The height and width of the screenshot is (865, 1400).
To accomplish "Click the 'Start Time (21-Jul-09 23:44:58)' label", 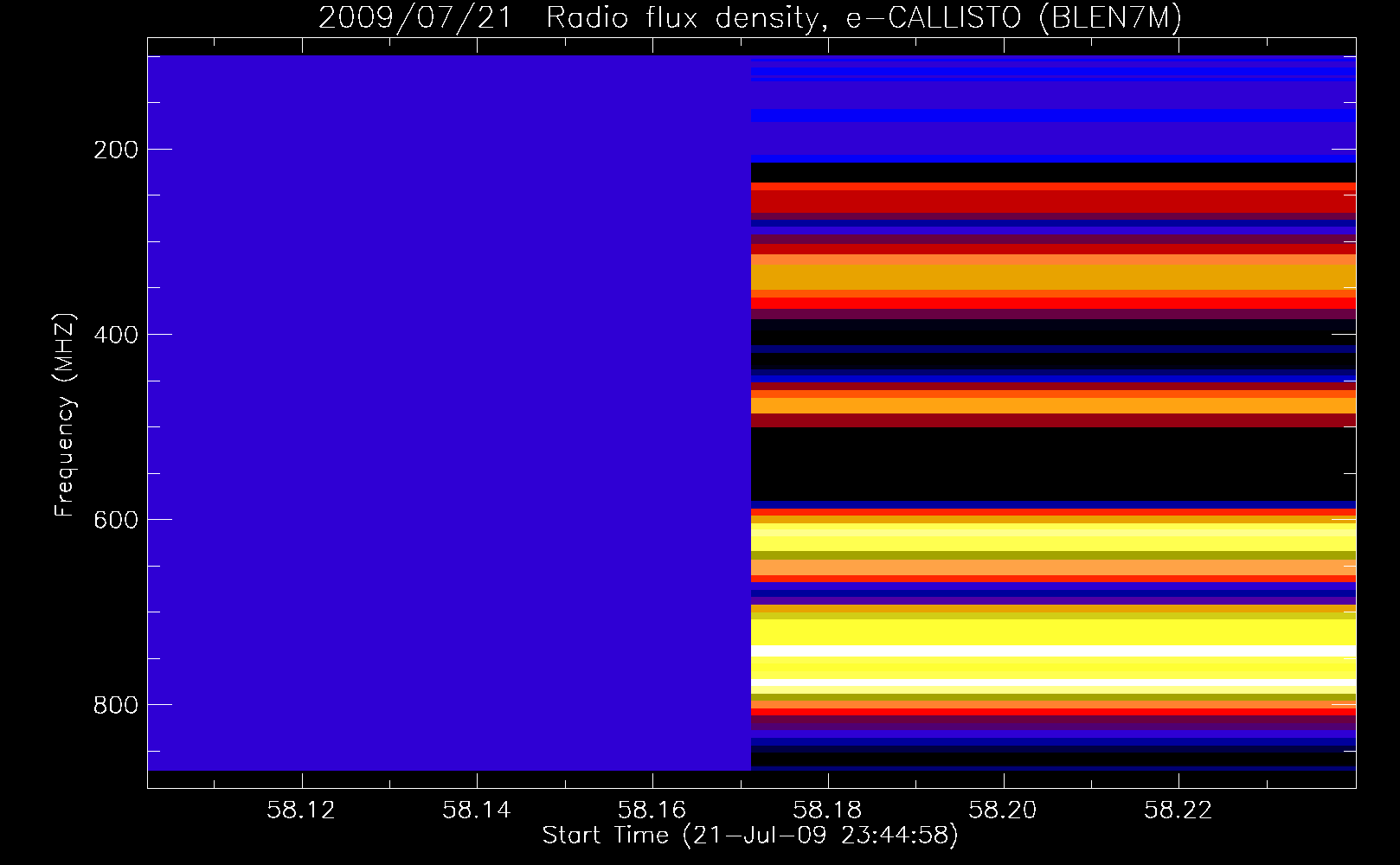I will [751, 836].
